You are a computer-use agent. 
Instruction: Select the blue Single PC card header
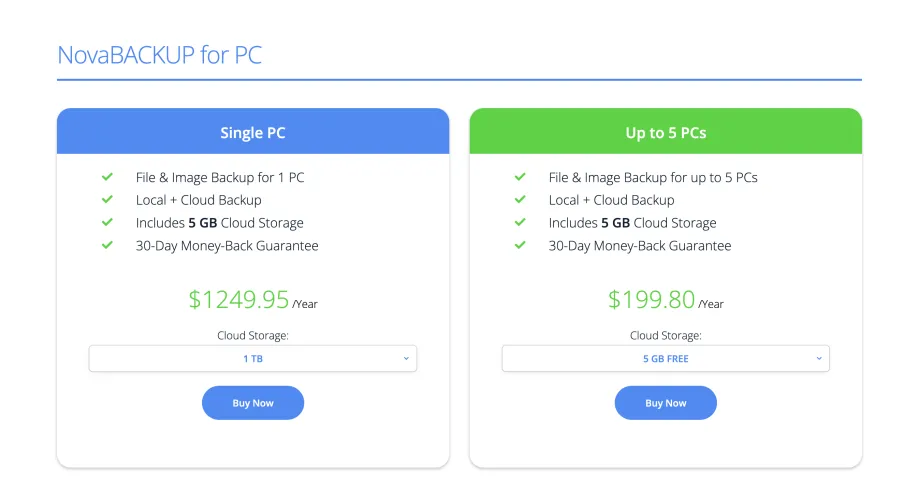(253, 132)
